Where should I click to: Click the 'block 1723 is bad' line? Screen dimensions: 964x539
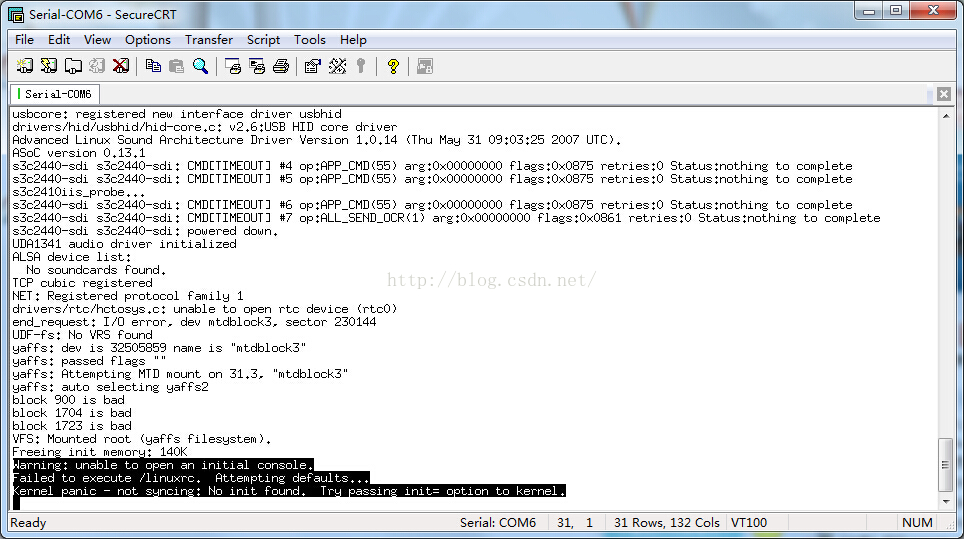tap(72, 426)
